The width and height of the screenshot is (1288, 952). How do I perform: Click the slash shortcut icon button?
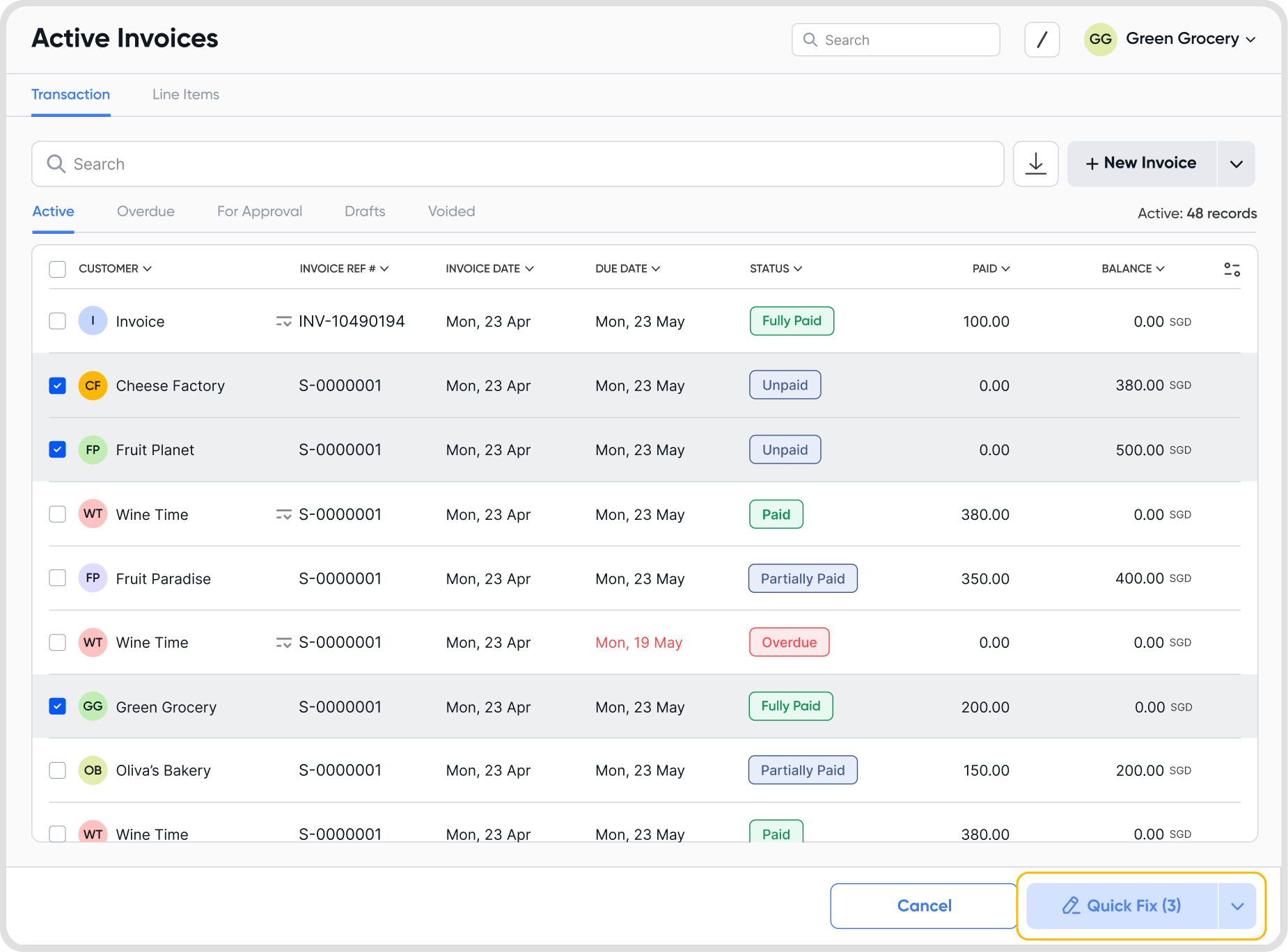coord(1042,40)
